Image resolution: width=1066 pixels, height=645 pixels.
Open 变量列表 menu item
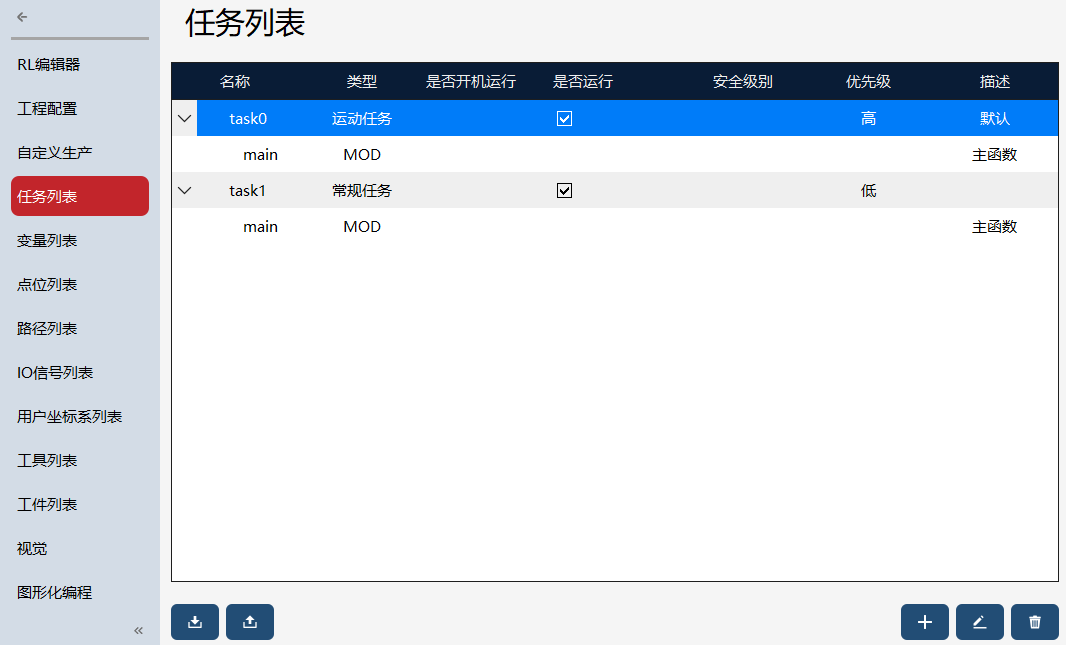[80, 241]
